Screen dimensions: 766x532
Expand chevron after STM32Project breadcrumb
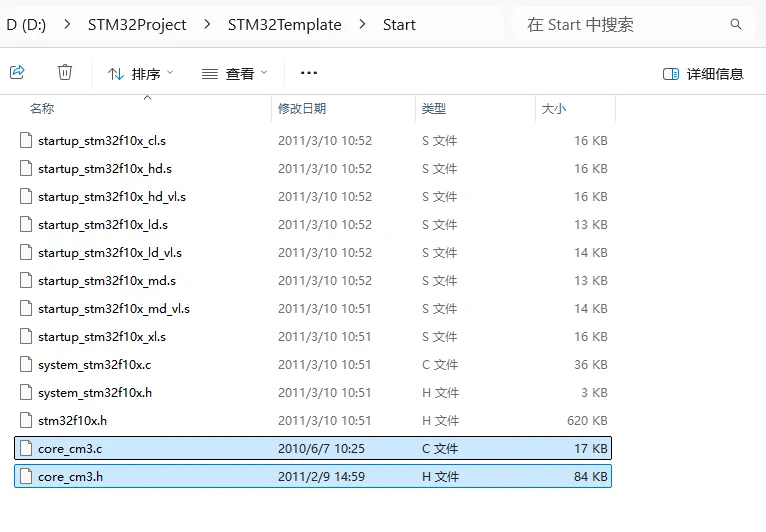pos(207,24)
